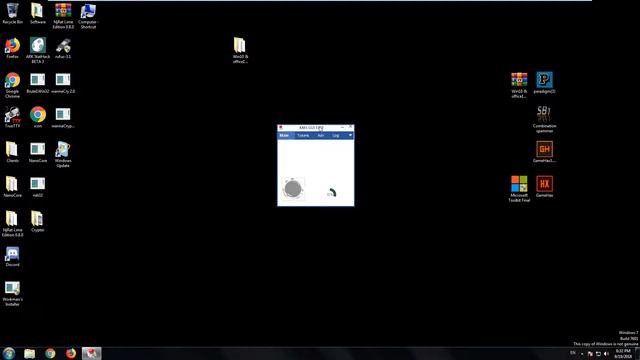Open the GameHack GH desktop icon
Image resolution: width=640 pixels, height=360 pixels.
(544, 152)
